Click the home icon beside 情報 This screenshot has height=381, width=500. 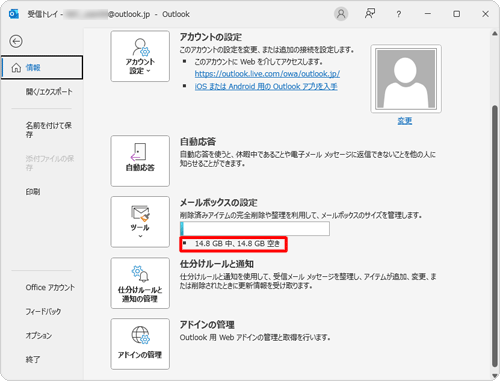[16, 68]
